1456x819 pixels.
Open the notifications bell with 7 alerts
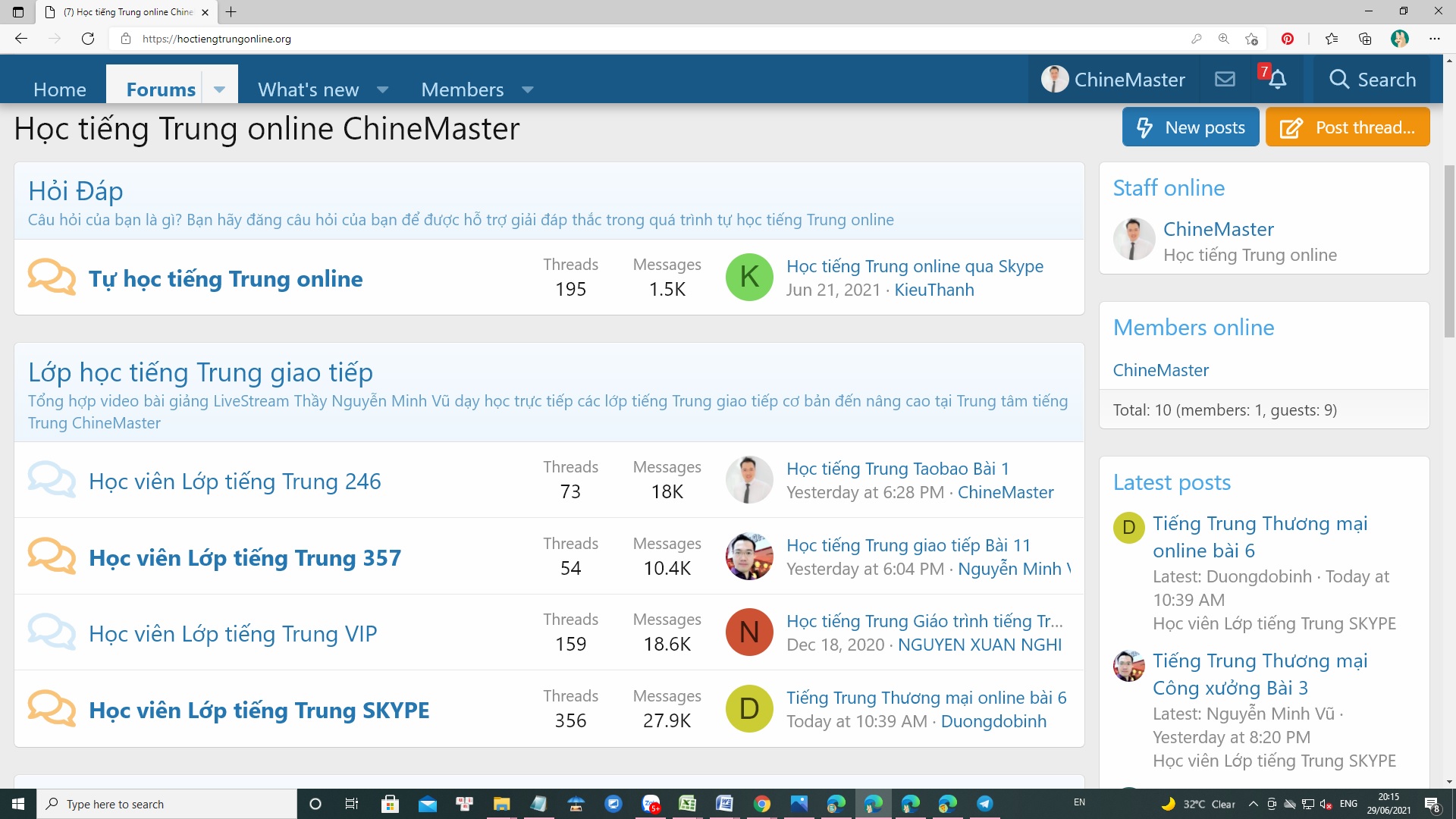[x=1277, y=80]
